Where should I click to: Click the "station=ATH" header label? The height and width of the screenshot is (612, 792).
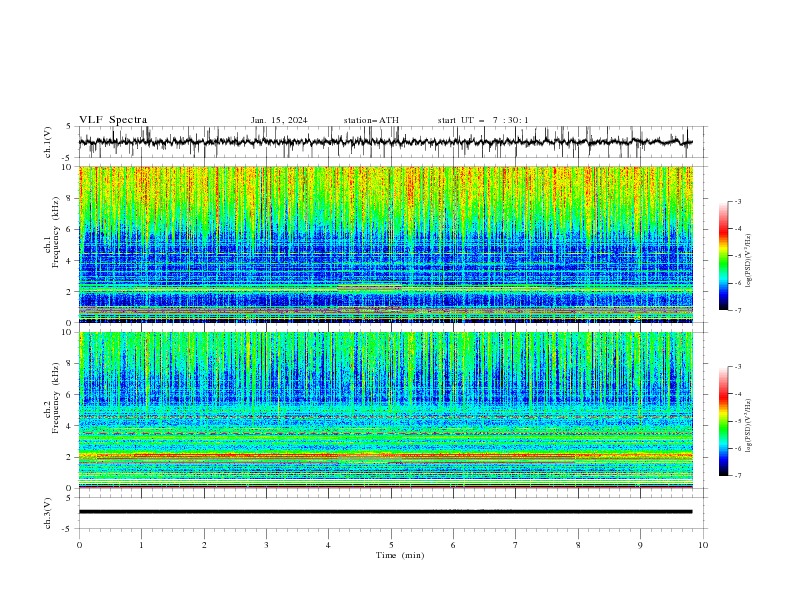pos(371,120)
